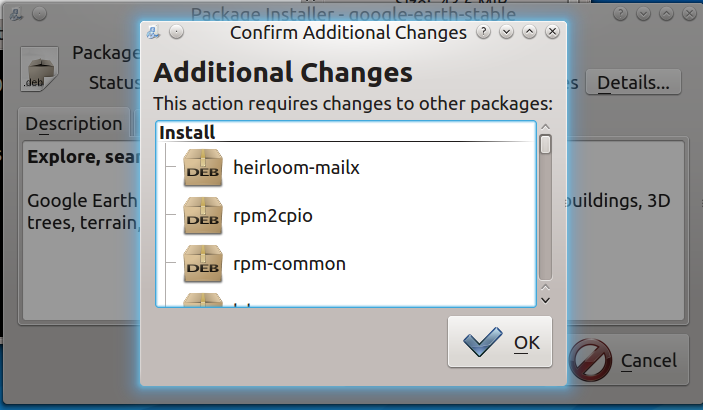
Task: Click the help question mark in the dialog title bar
Action: click(483, 32)
